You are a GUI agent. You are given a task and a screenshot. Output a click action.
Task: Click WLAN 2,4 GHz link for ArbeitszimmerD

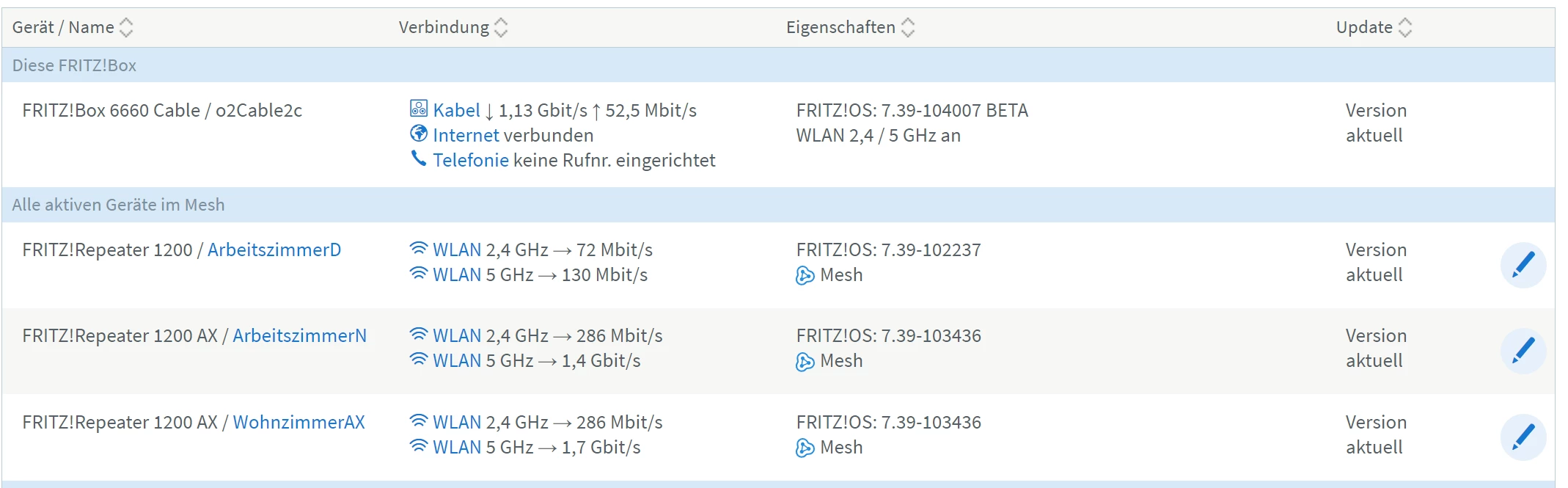(457, 250)
